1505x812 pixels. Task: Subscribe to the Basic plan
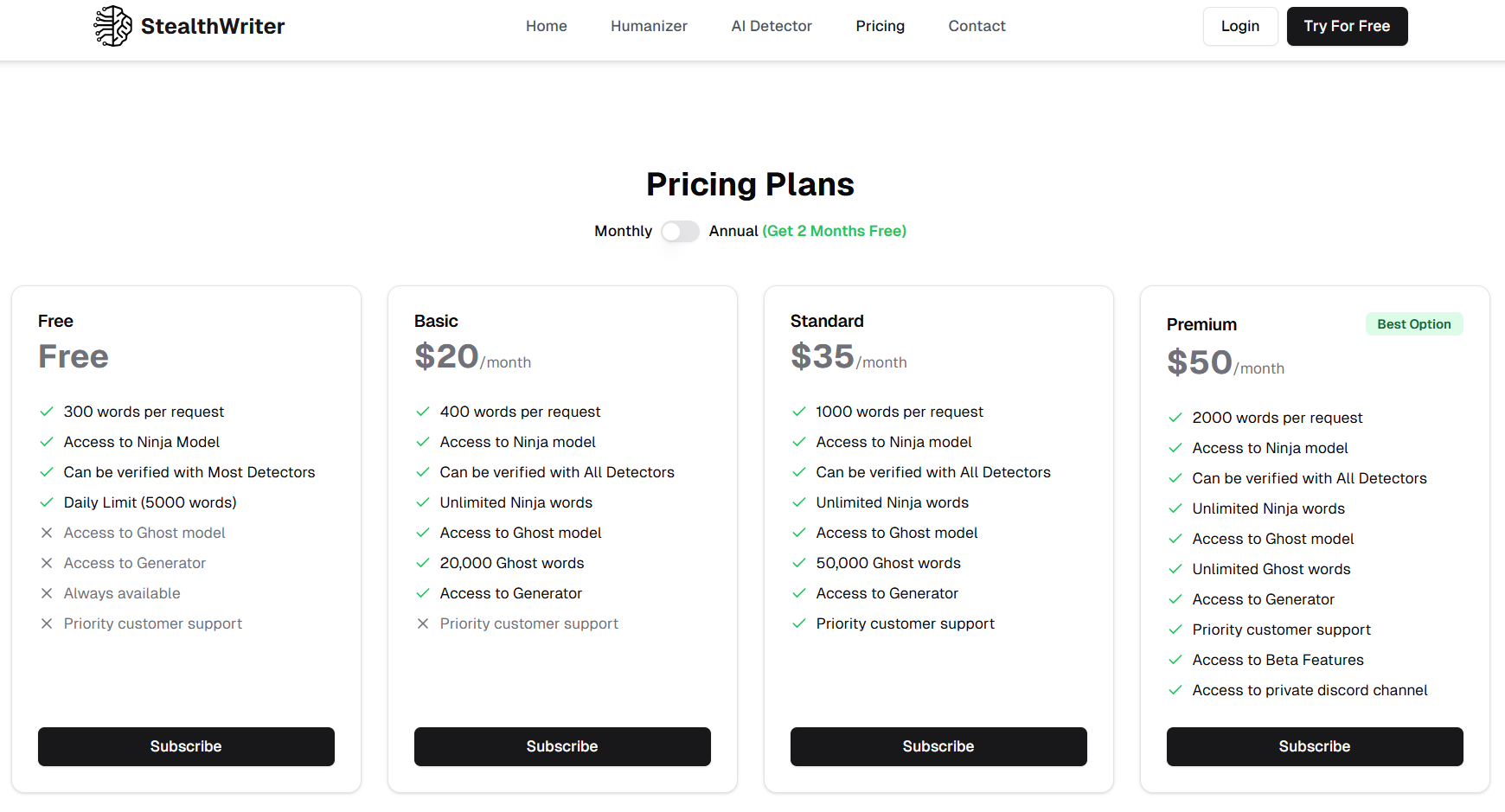pyautogui.click(x=562, y=746)
